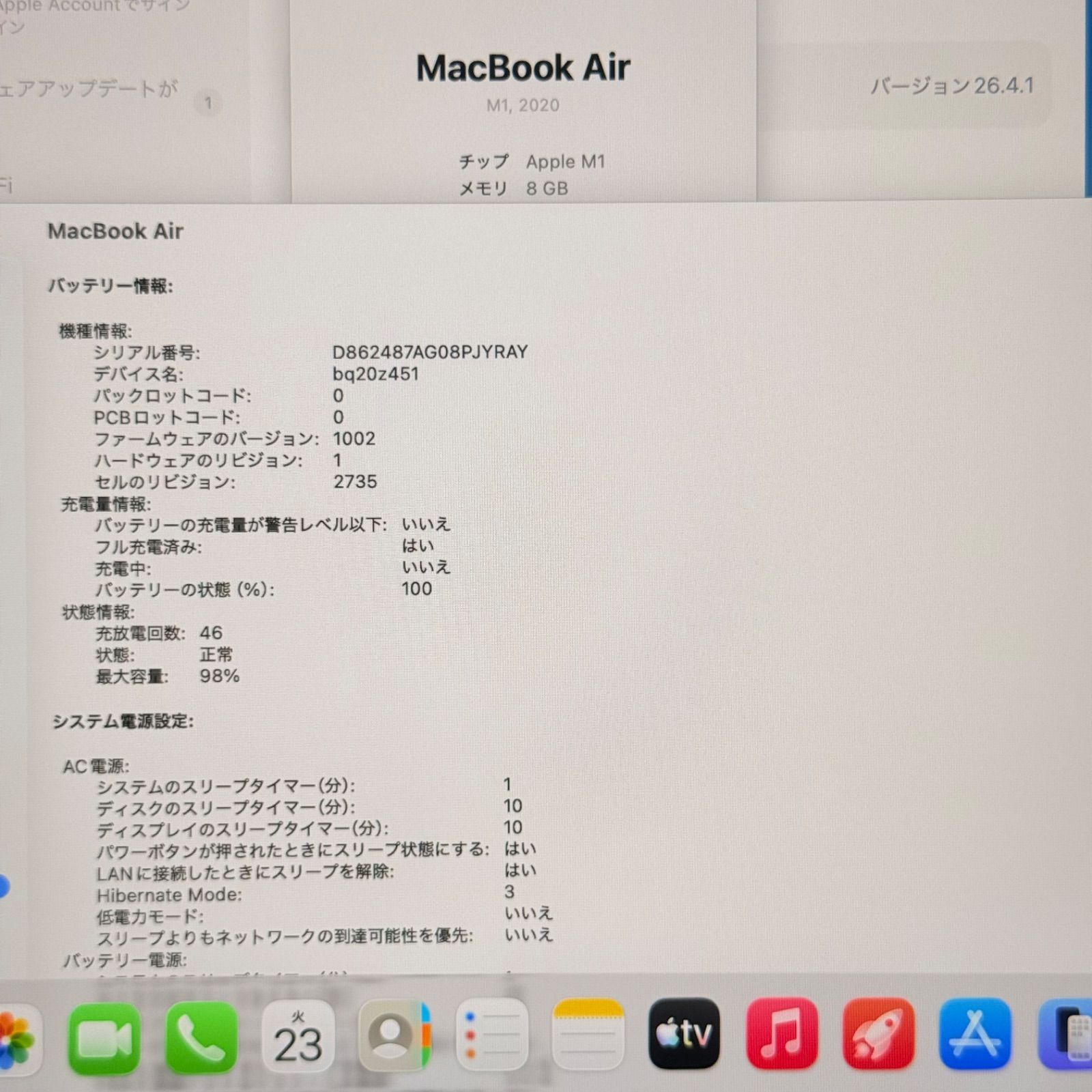This screenshot has height=1092, width=1092.
Task: Click maximum capacity value 98%
Action: click(219, 676)
